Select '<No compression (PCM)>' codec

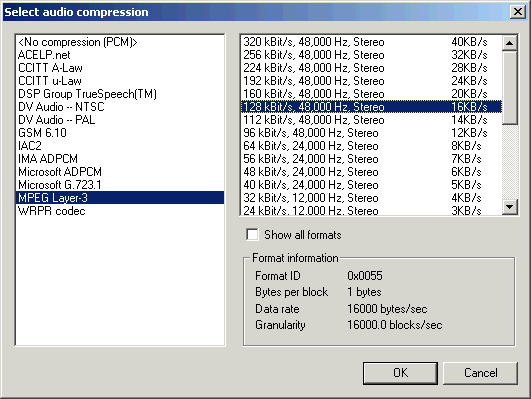(120, 42)
